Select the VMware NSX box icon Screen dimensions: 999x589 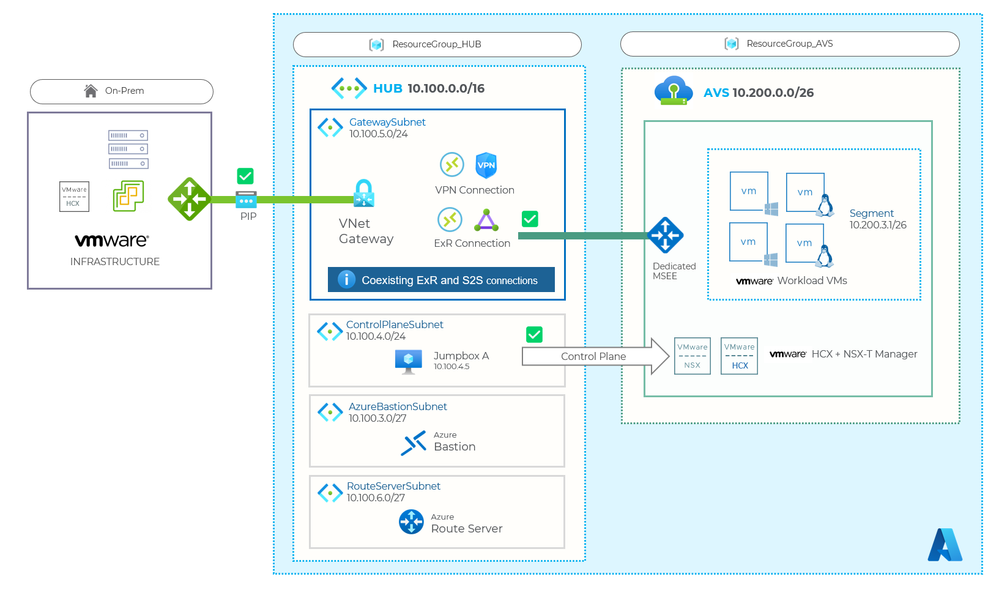[x=693, y=356]
